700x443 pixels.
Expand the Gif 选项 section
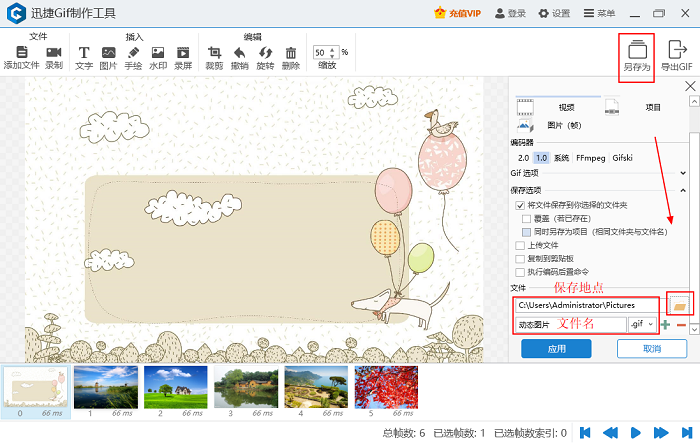pos(683,173)
